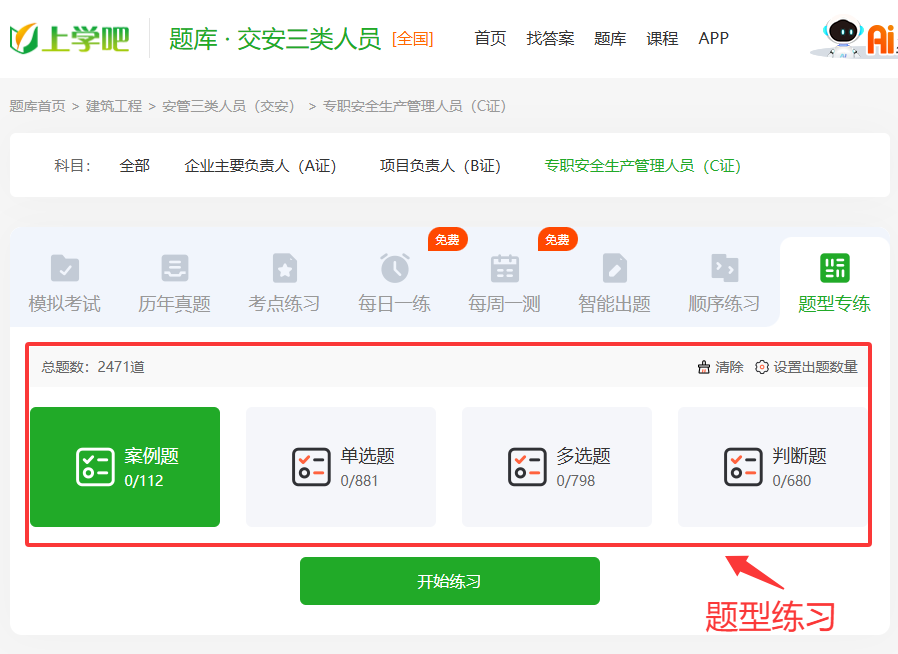Click the [全国] region selector
Screen dimensions: 898x654
click(412, 39)
